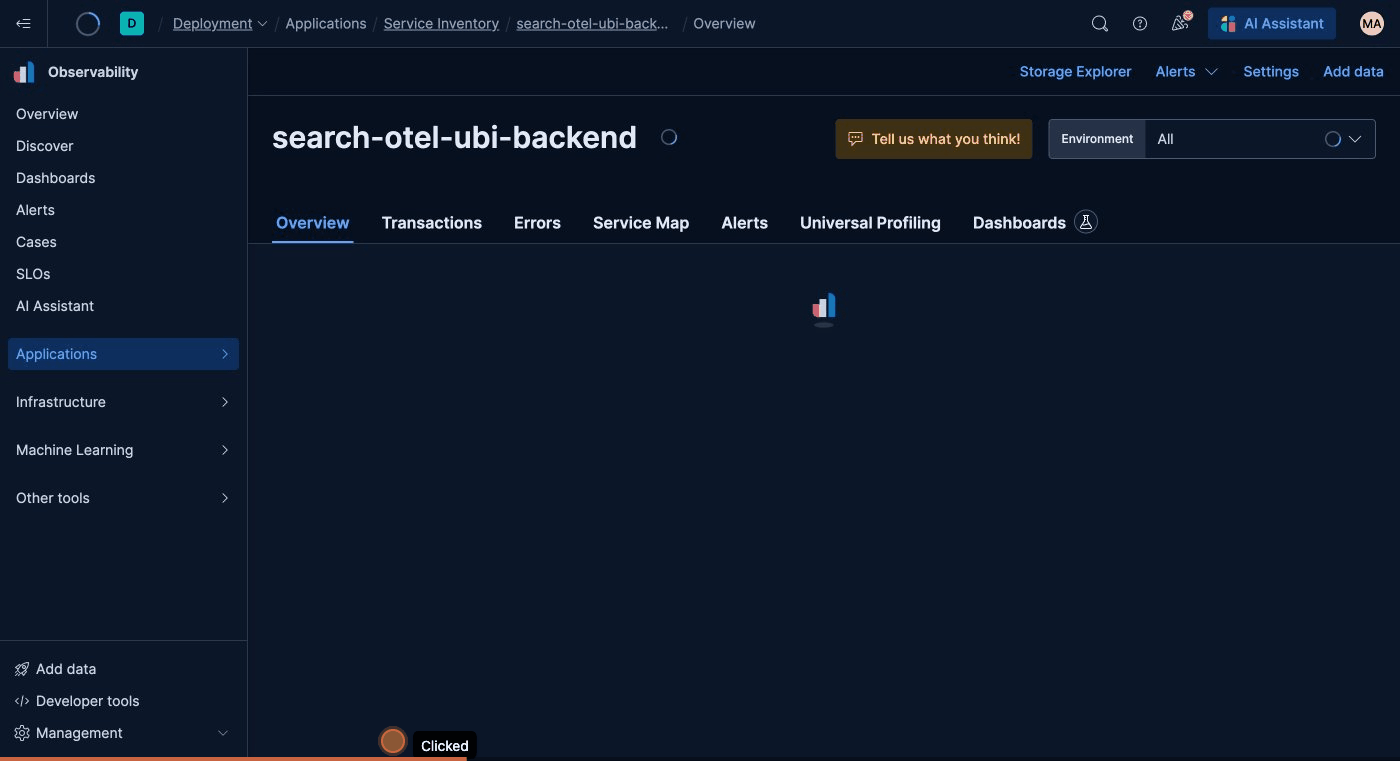The width and height of the screenshot is (1400, 761).
Task: Open the Alerts tab
Action: (x=745, y=222)
